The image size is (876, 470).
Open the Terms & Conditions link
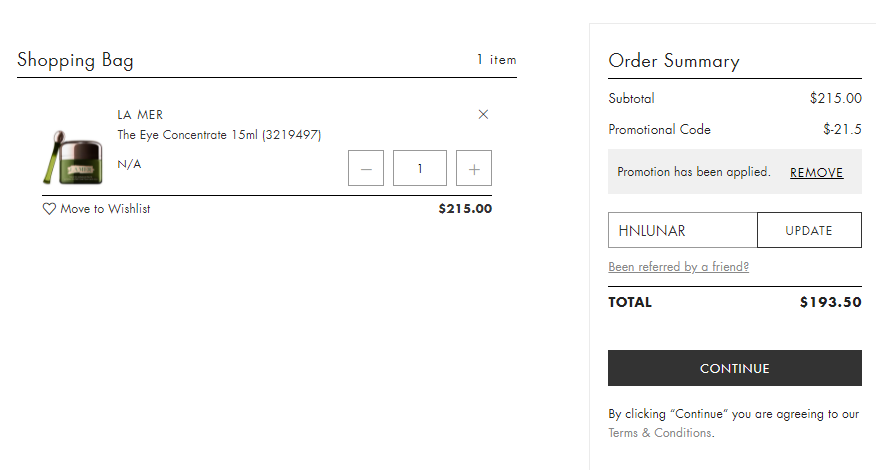tap(659, 433)
